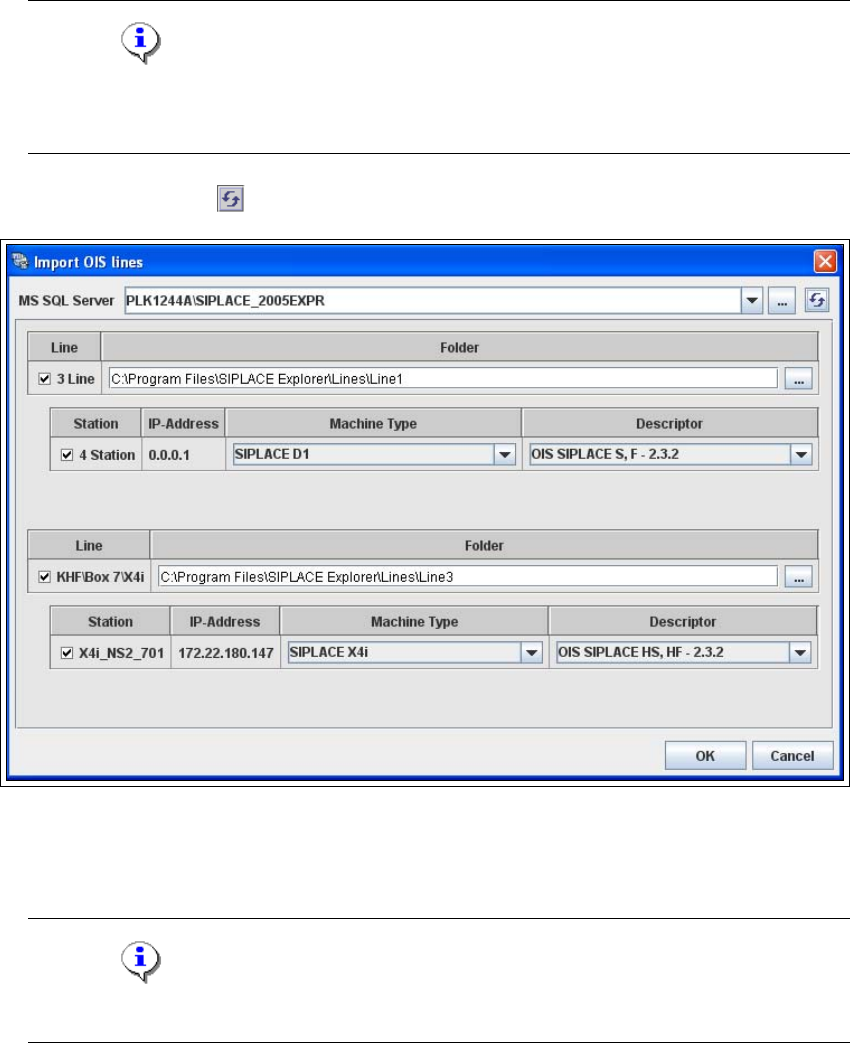850x1043 pixels.
Task: Confirm import with OK button
Action: click(705, 756)
